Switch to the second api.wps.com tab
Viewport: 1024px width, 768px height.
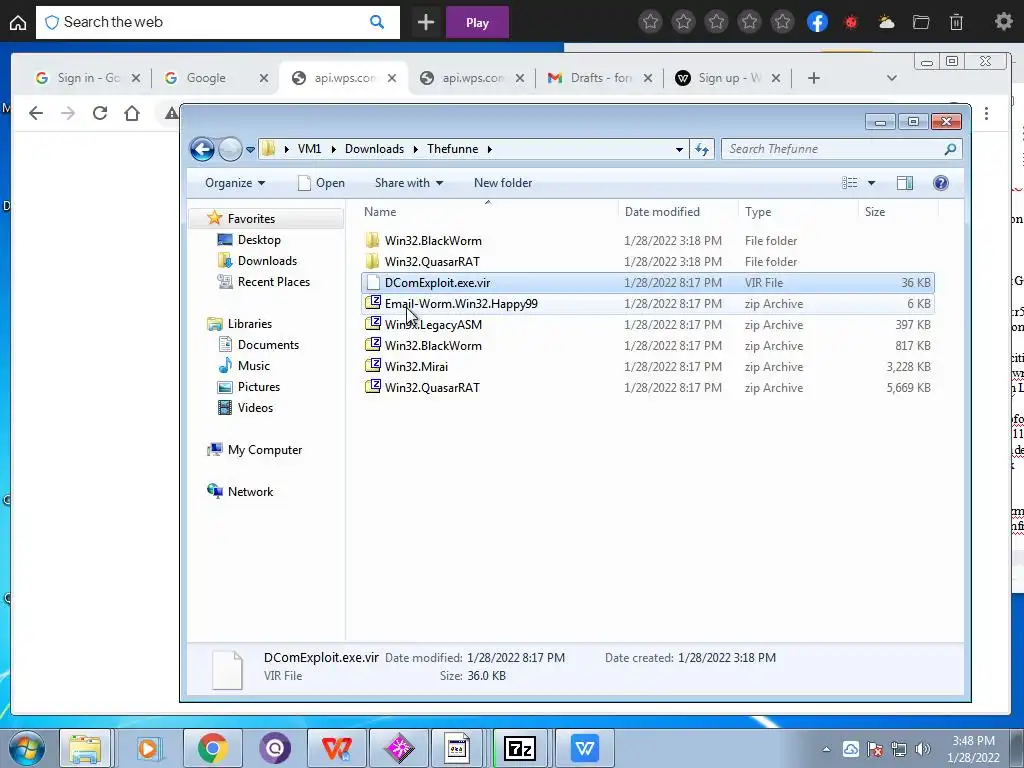pos(472,78)
